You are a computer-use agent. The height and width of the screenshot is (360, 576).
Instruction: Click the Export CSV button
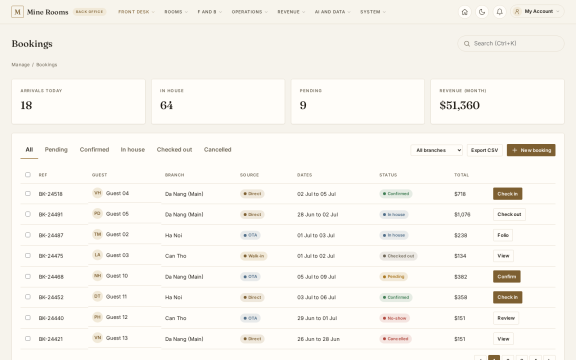point(485,150)
